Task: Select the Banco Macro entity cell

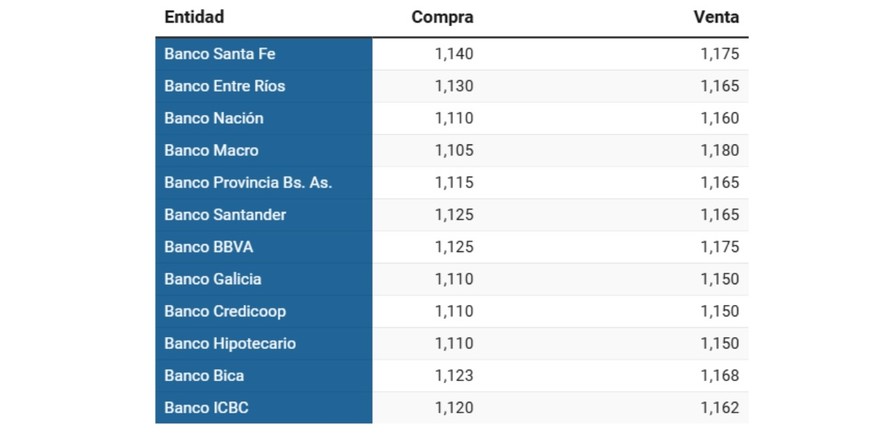Action: (x=211, y=150)
